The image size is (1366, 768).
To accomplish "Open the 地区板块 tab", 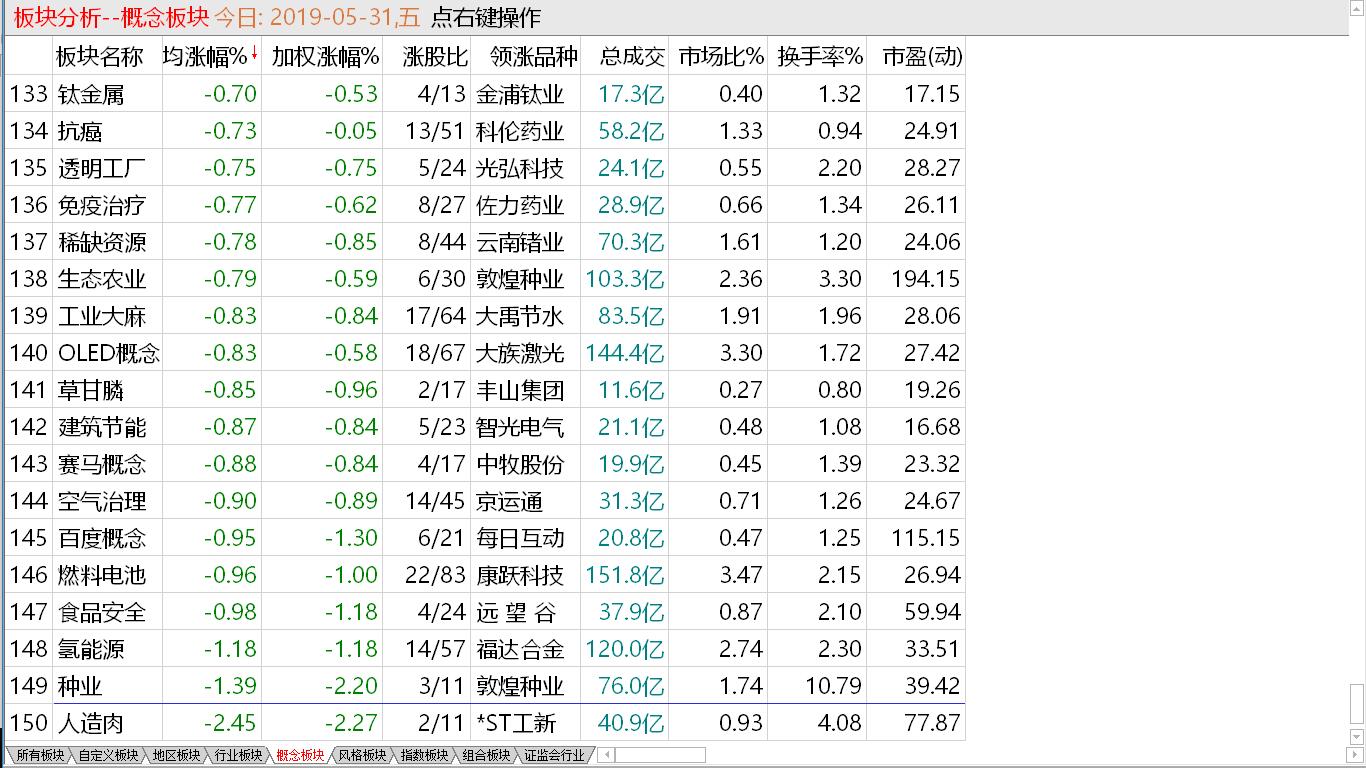I will coord(176,756).
